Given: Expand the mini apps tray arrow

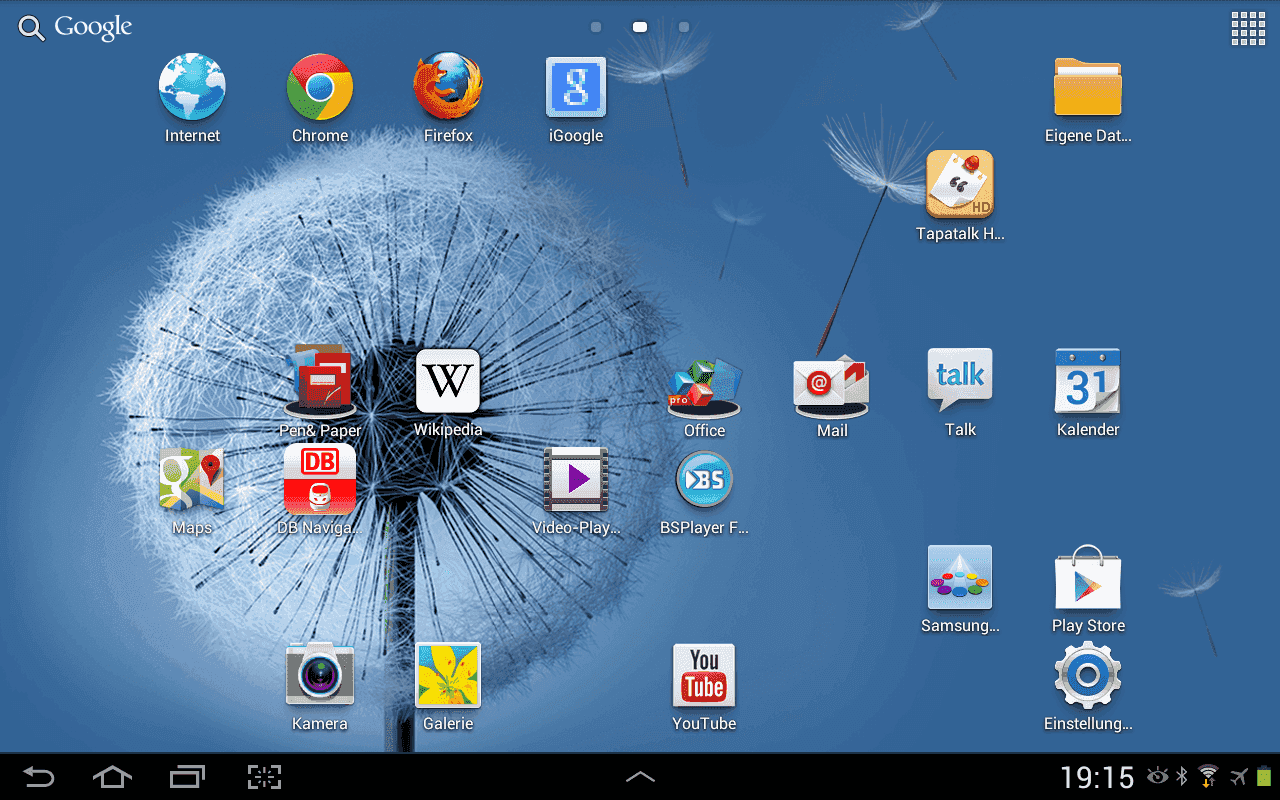Looking at the screenshot, I should (640, 777).
